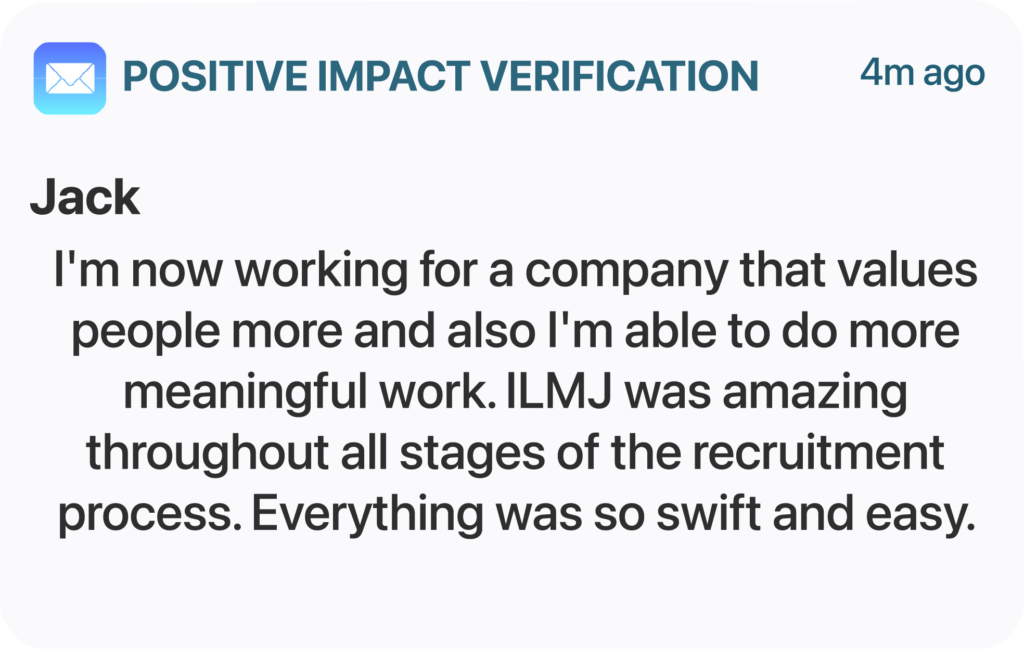Click the word 'IMPACT' in the header
The width and height of the screenshot is (1024, 649).
point(393,76)
